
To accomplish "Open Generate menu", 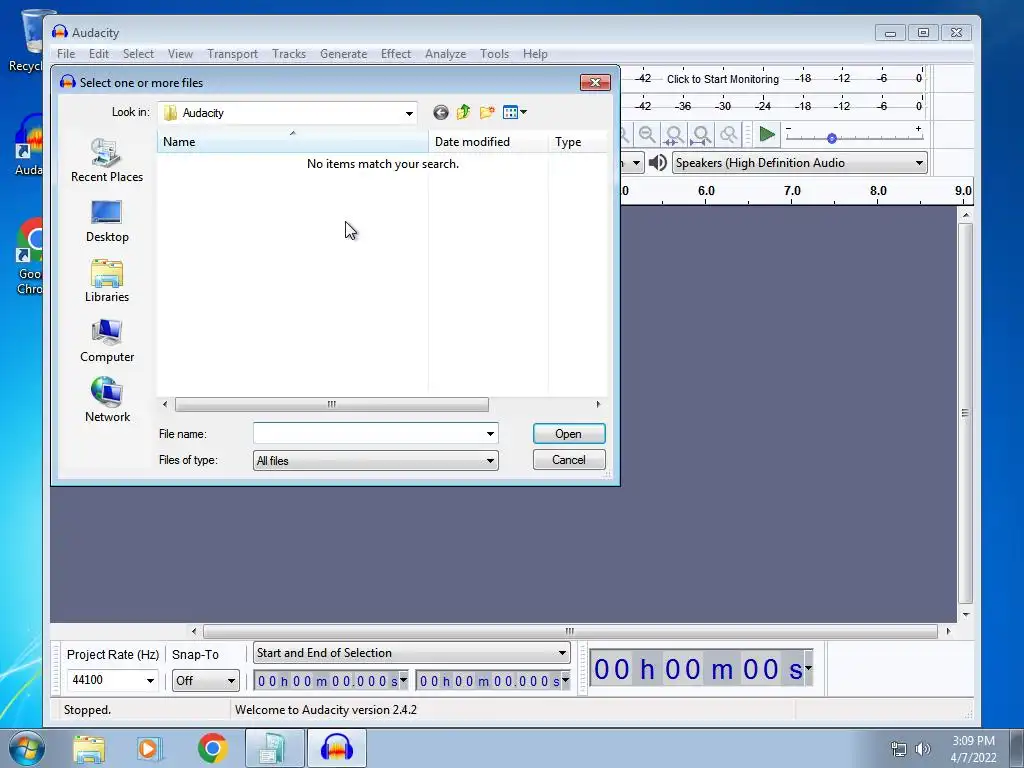I will pyautogui.click(x=344, y=54).
